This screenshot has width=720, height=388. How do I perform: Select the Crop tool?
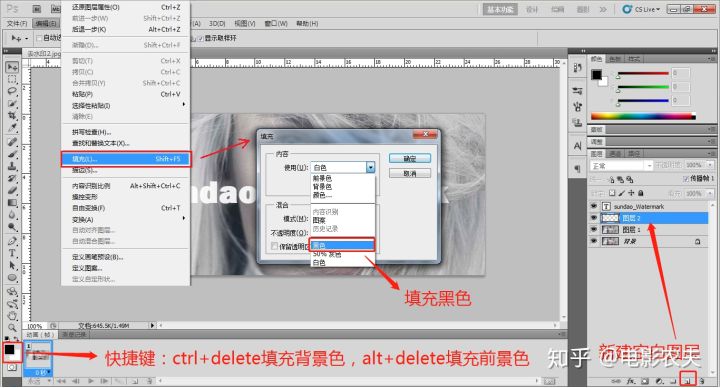12,115
